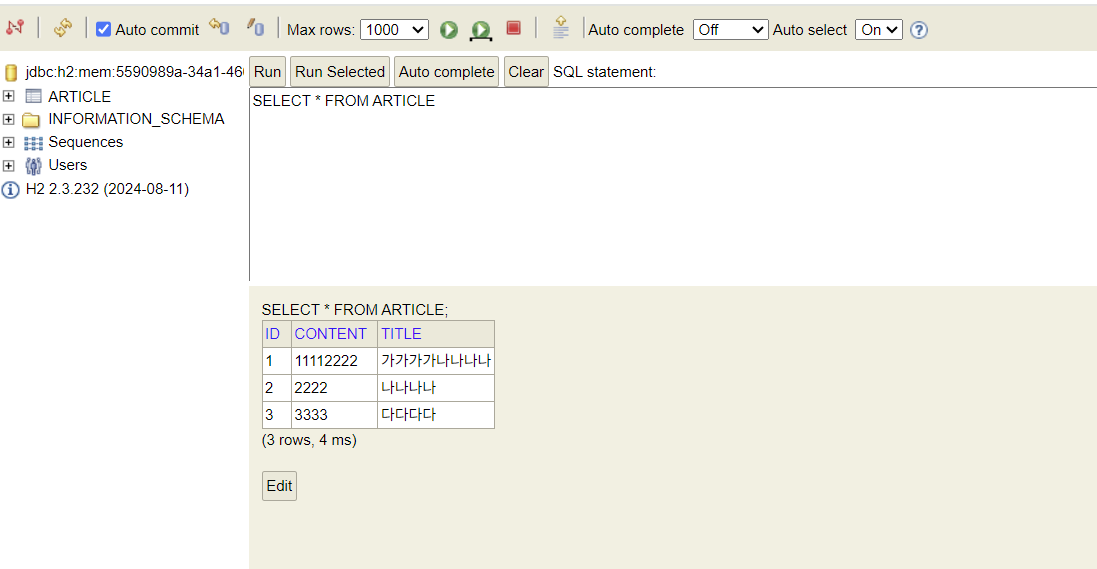Screen dimensions: 1097x569
Task: Click the title cell 가가가가나나나나
Action: pyautogui.click(x=436, y=361)
